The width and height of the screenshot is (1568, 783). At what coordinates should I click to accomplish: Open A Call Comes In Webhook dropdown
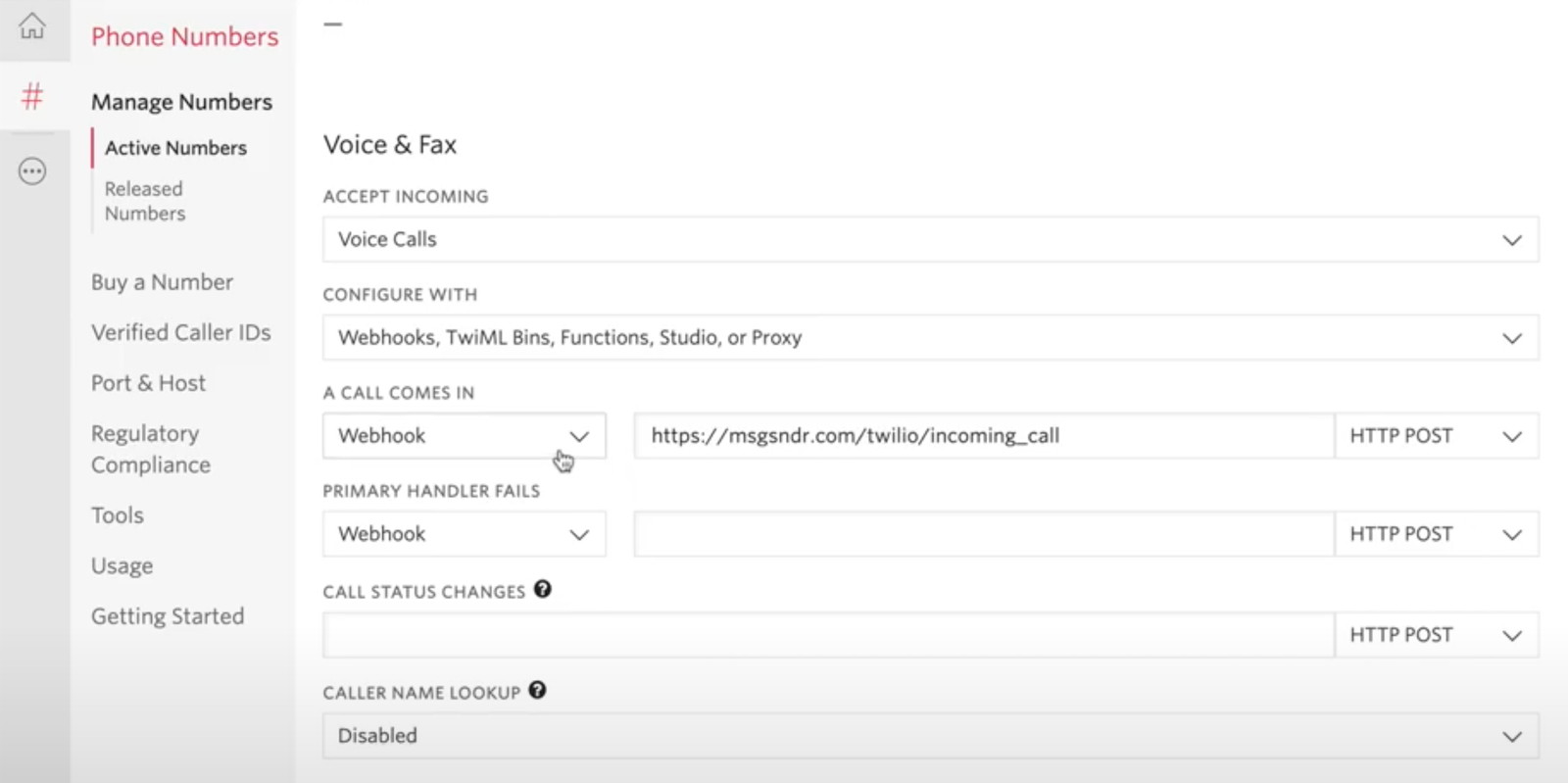(464, 436)
